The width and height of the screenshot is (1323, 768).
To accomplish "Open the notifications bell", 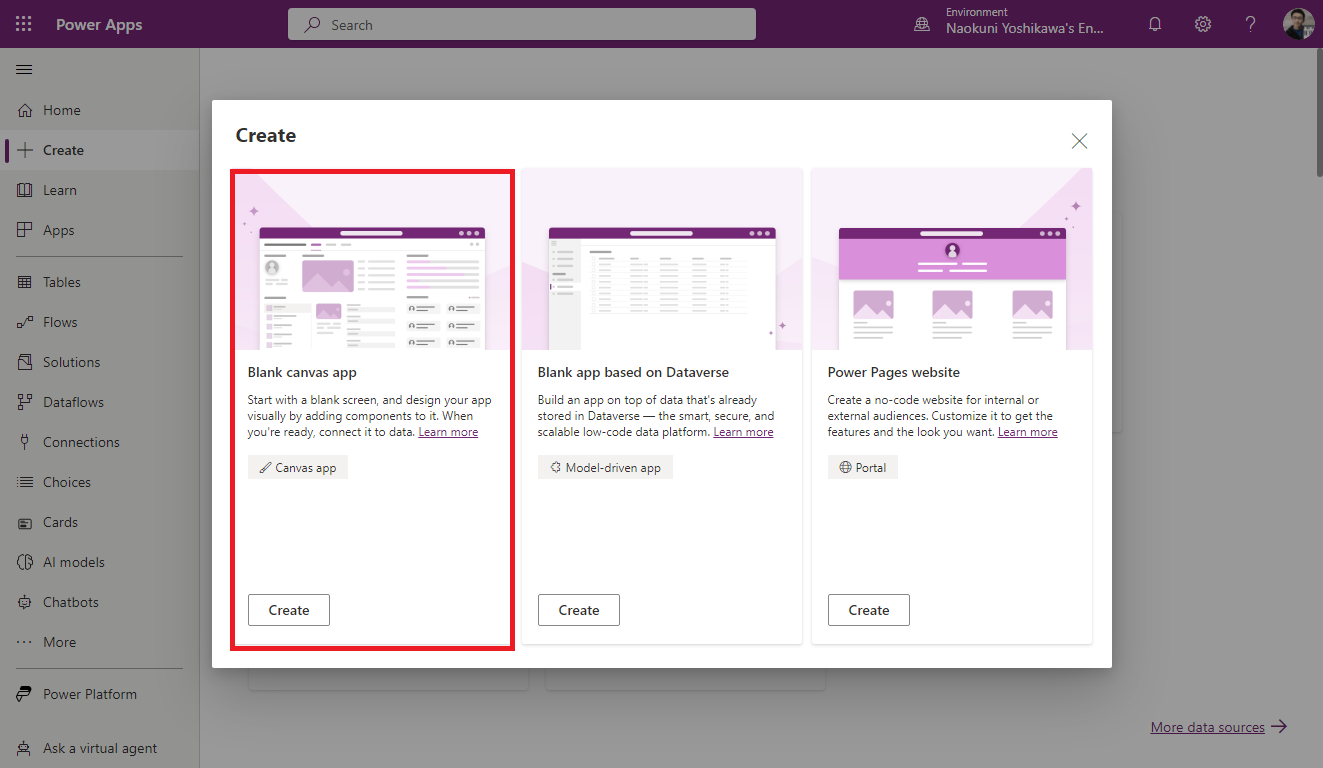I will click(x=1154, y=23).
